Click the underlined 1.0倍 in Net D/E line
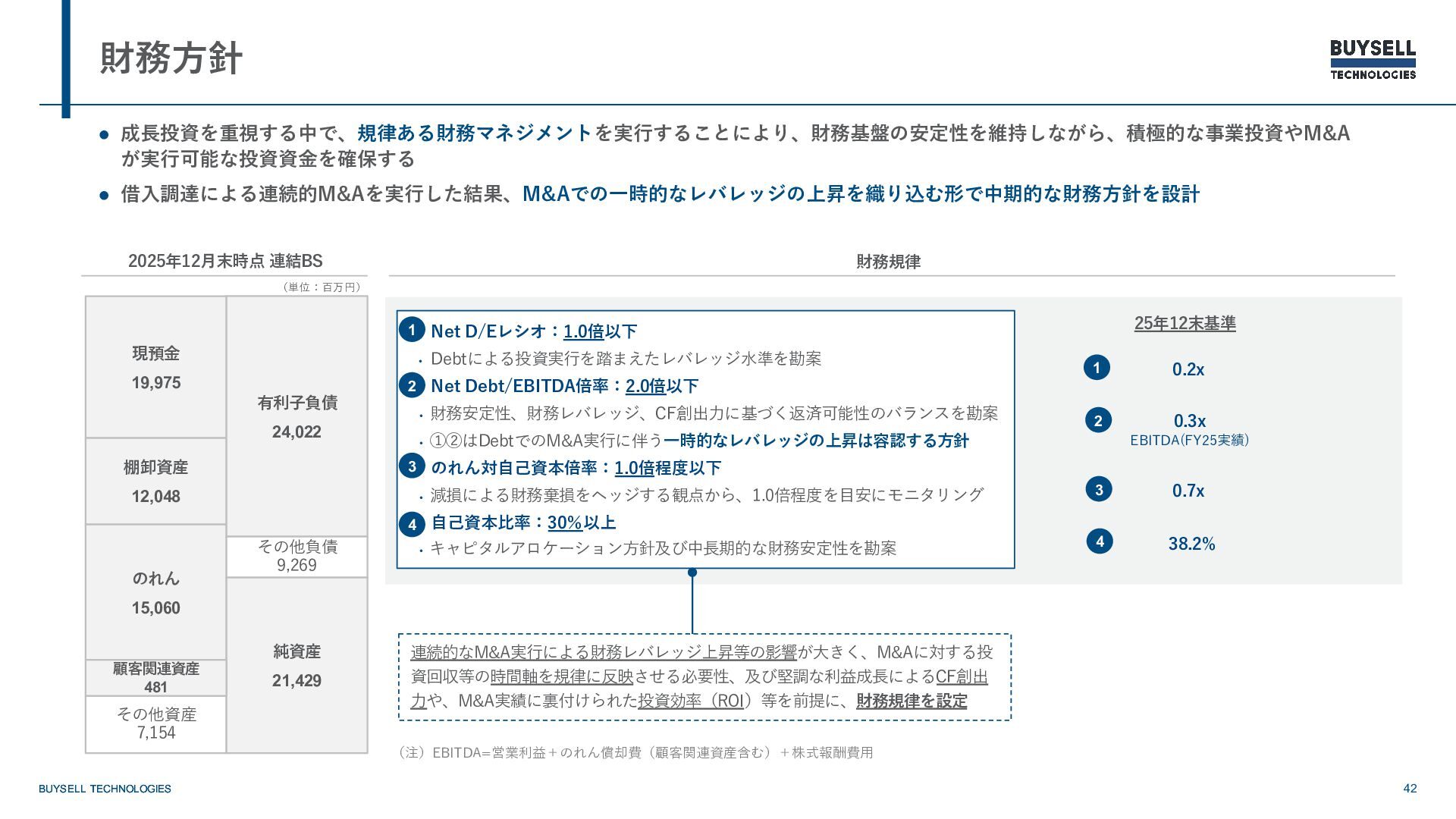The height and width of the screenshot is (819, 1456). (583, 331)
